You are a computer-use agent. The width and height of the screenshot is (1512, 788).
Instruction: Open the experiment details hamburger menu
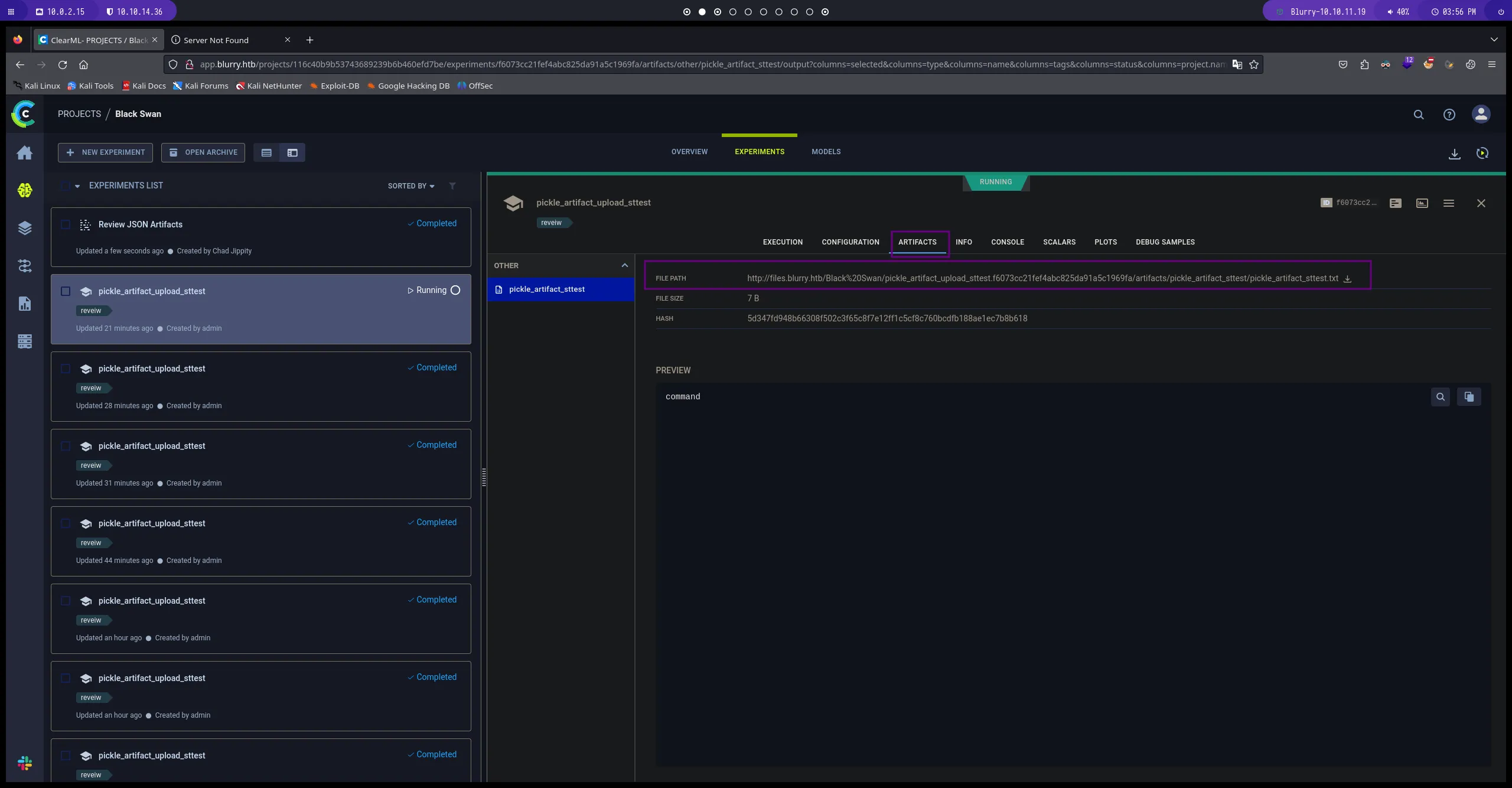pyautogui.click(x=1448, y=203)
